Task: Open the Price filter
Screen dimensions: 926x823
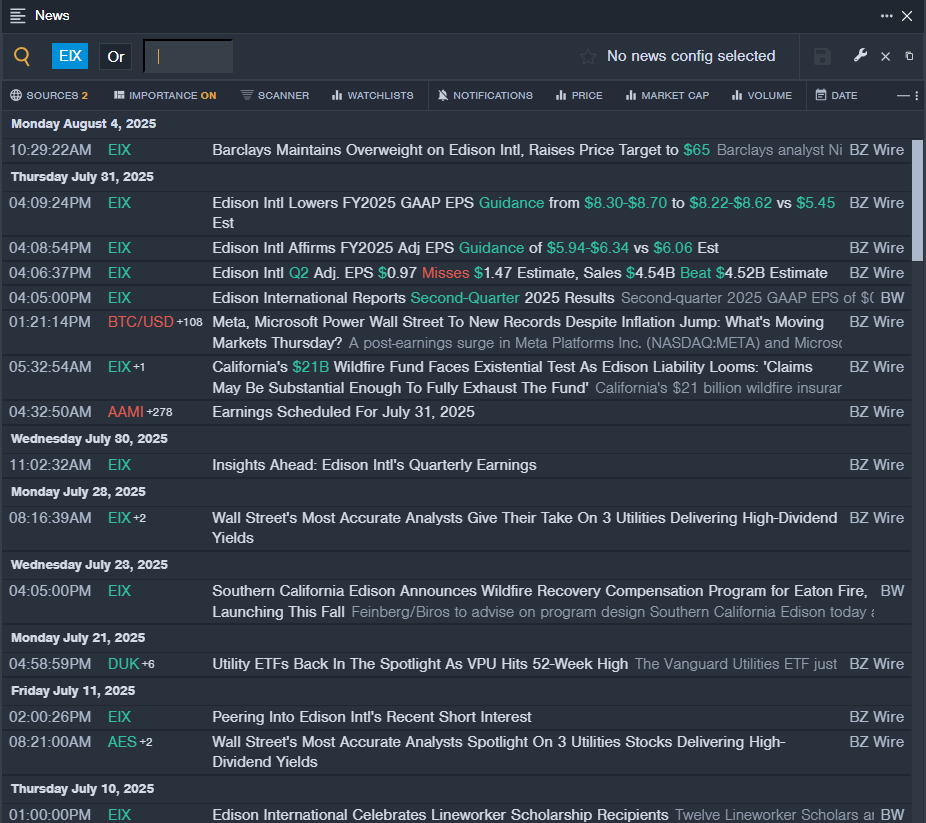Action: click(x=579, y=95)
